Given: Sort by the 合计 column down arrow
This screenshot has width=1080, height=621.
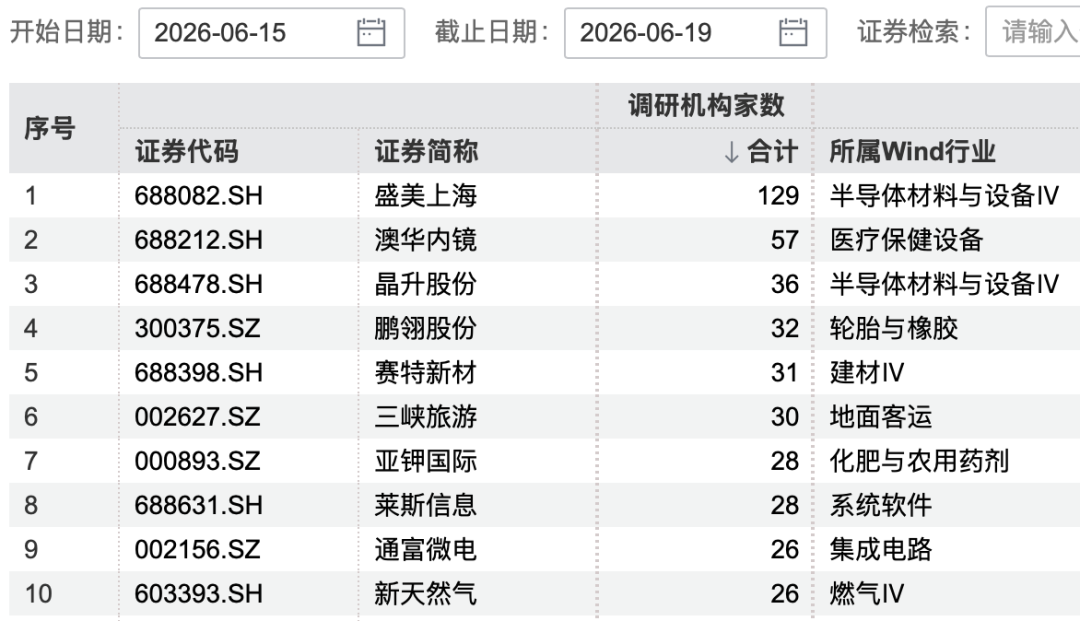Looking at the screenshot, I should click(731, 151).
